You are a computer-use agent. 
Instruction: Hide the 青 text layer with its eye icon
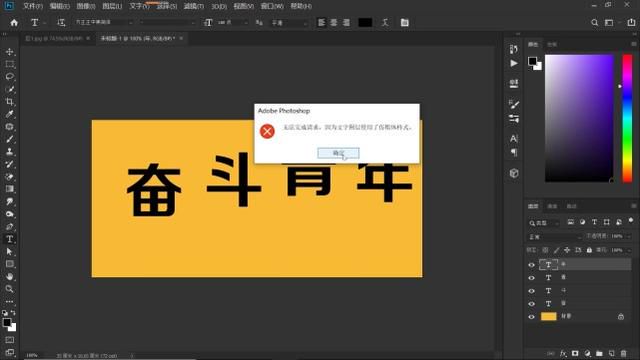click(x=531, y=278)
